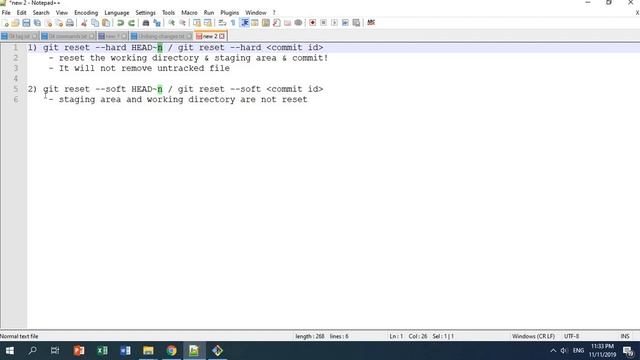640x360 pixels.
Task: Open Chrome from the taskbar
Action: 171,351
